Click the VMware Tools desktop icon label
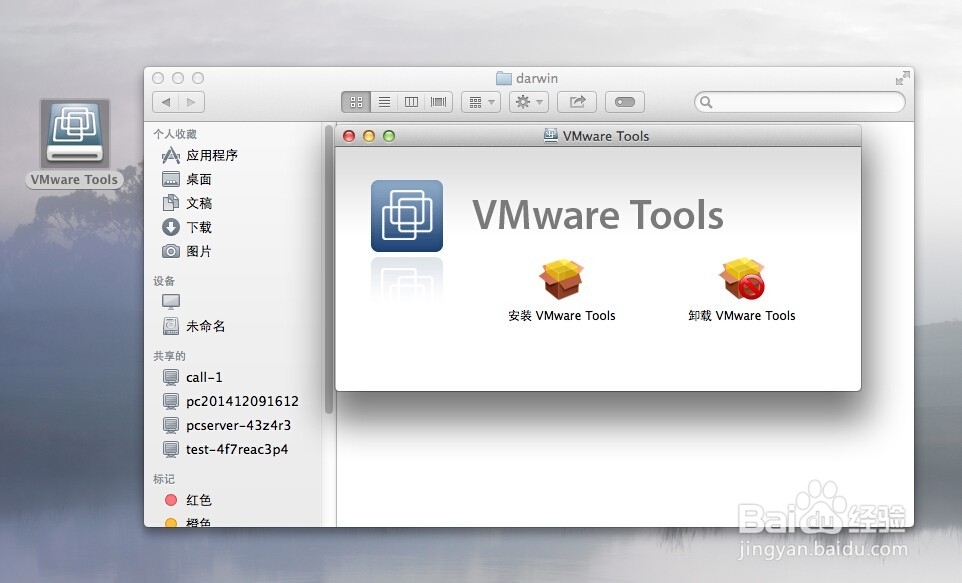The height and width of the screenshot is (583, 962). pos(74,180)
